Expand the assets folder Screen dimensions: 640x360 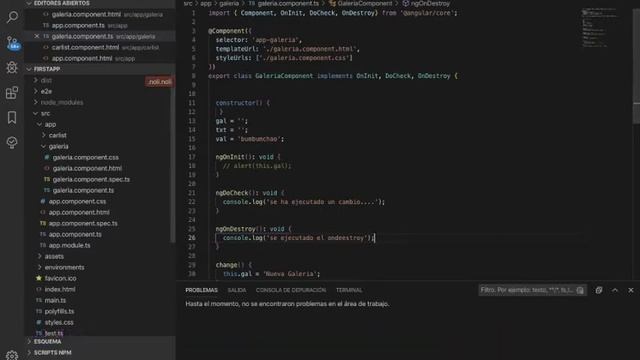54,256
